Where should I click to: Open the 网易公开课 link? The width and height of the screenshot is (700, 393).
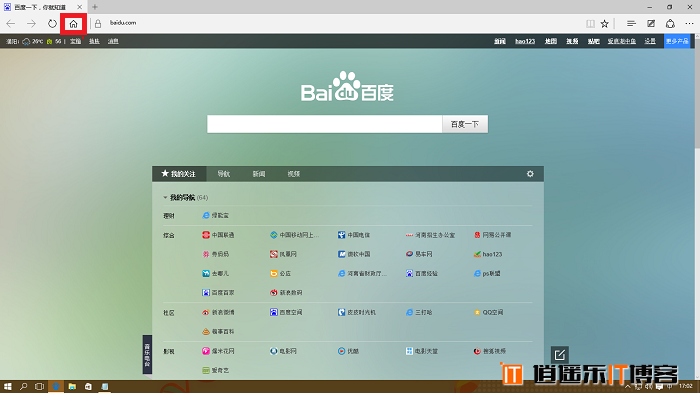pyautogui.click(x=493, y=235)
